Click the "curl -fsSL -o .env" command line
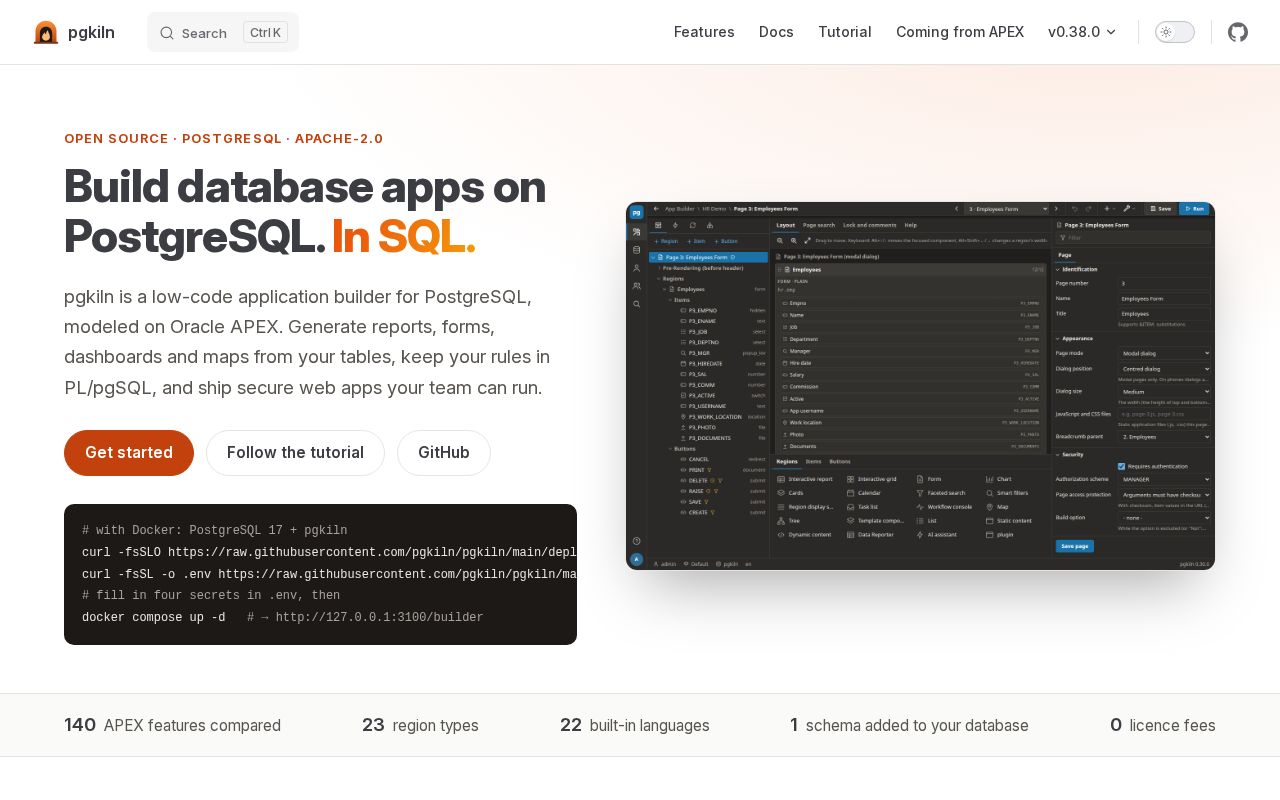Image resolution: width=1280 pixels, height=800 pixels. 329,575
